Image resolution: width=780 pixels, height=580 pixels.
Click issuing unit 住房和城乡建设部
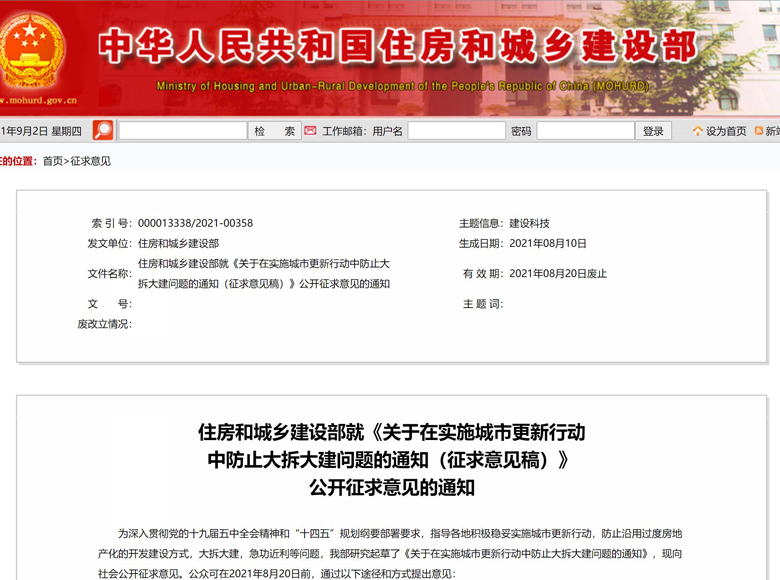178,243
